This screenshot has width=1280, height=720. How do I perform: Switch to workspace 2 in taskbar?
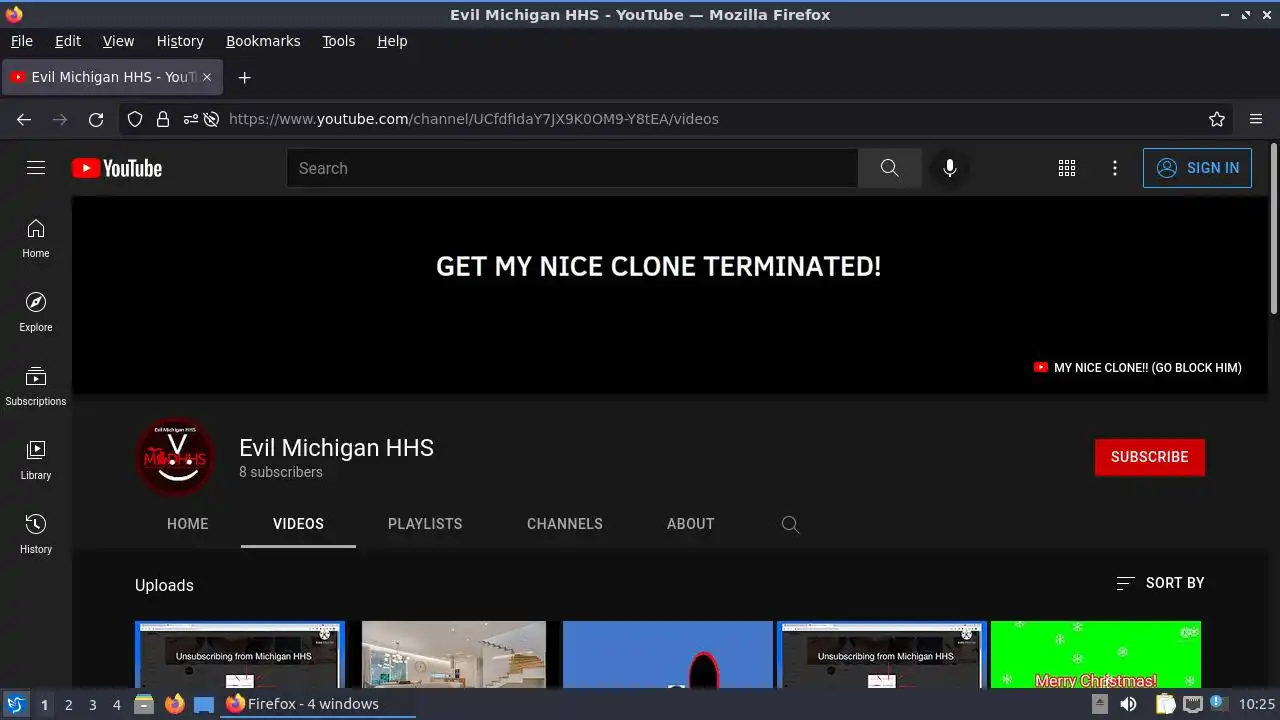(68, 704)
